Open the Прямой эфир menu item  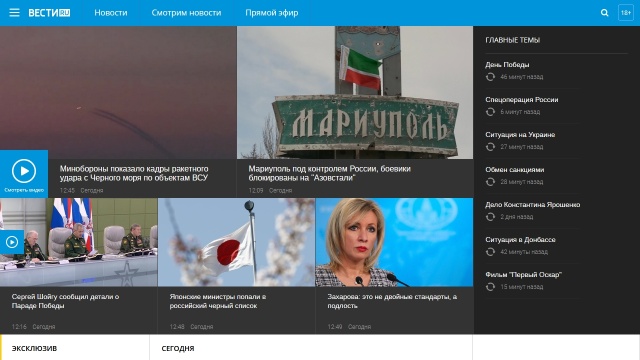click(x=271, y=13)
